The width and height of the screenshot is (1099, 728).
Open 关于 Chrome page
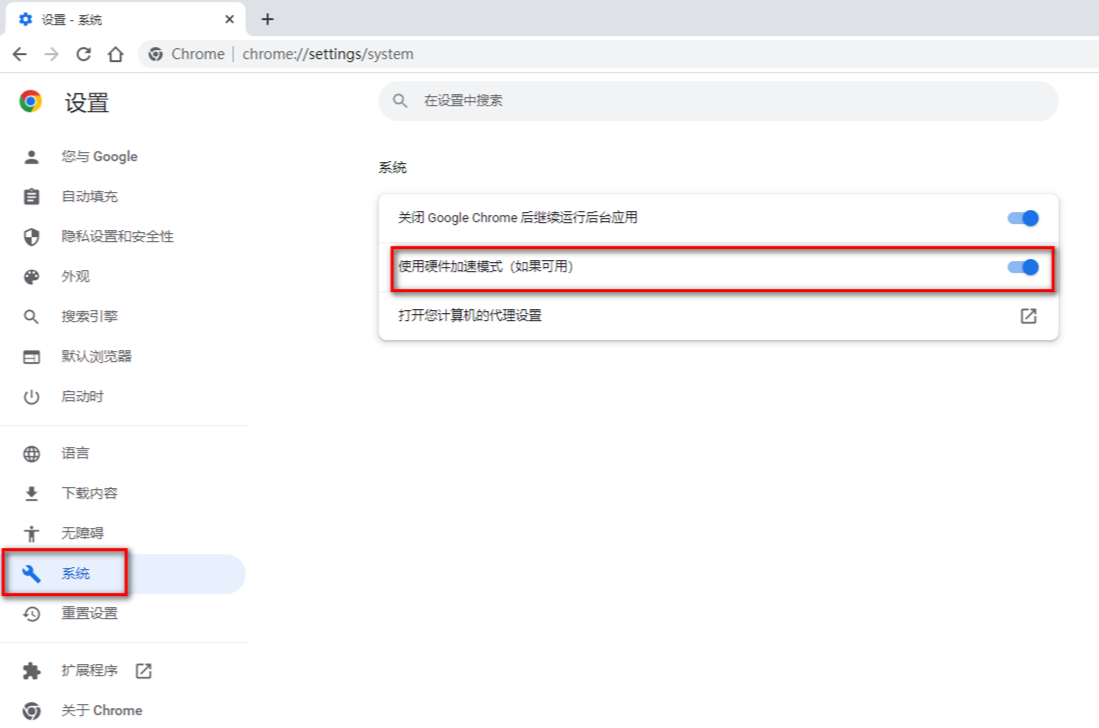[102, 710]
